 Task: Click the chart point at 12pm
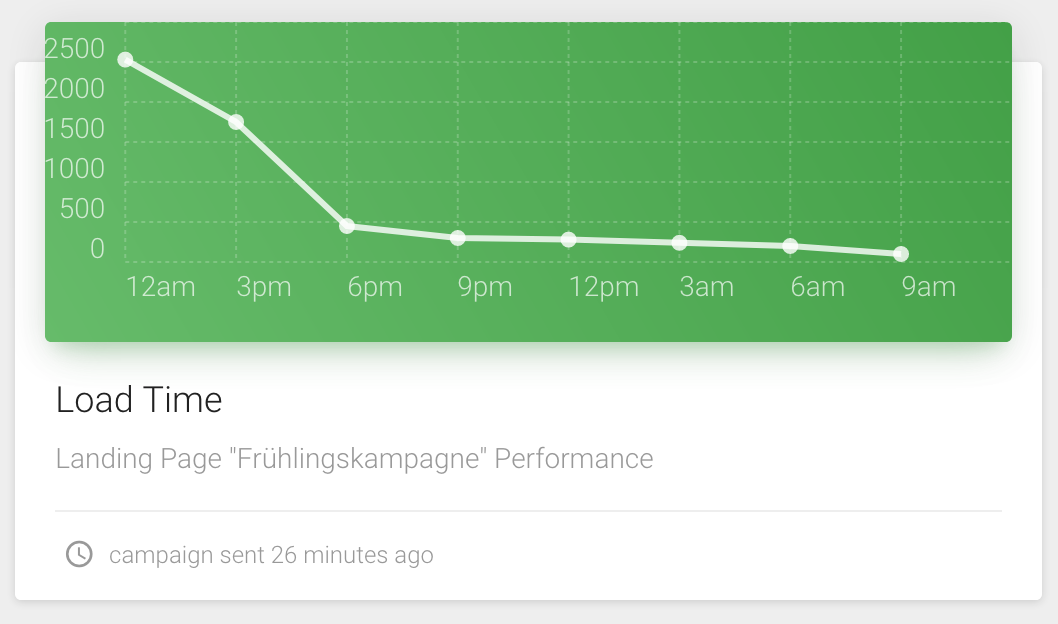click(569, 239)
